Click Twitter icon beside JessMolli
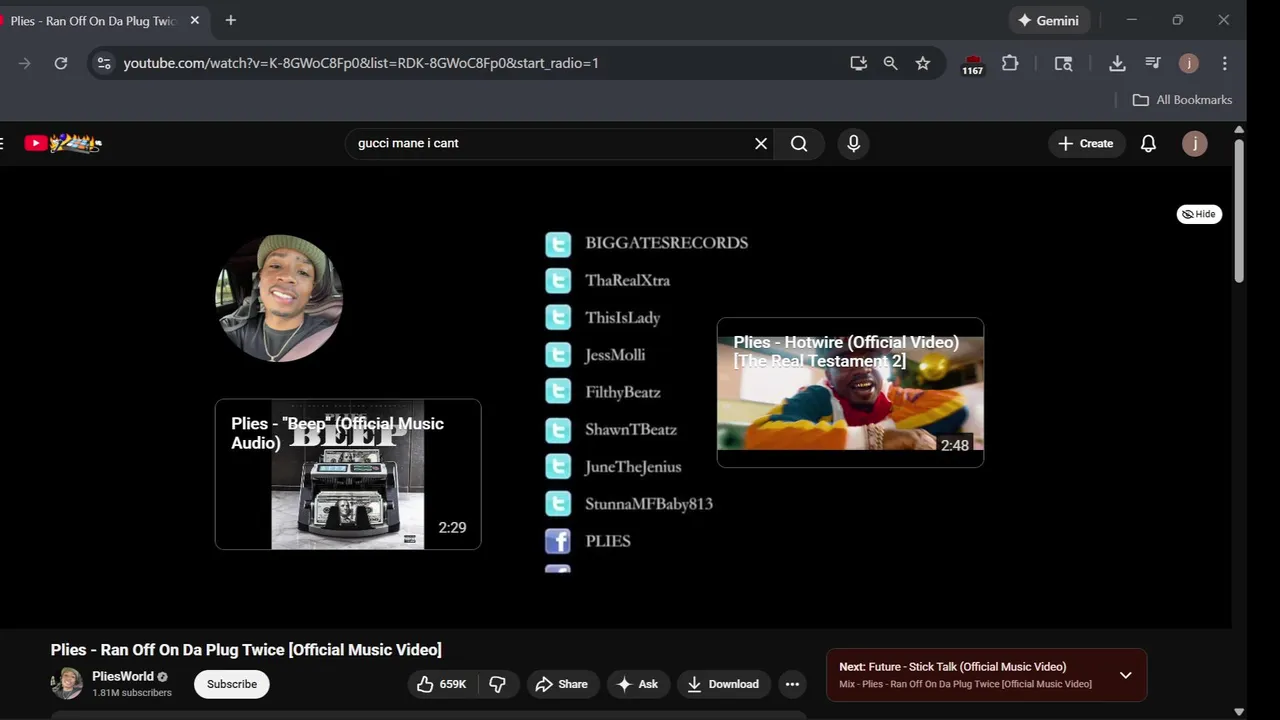This screenshot has height=720, width=1280. click(x=558, y=355)
